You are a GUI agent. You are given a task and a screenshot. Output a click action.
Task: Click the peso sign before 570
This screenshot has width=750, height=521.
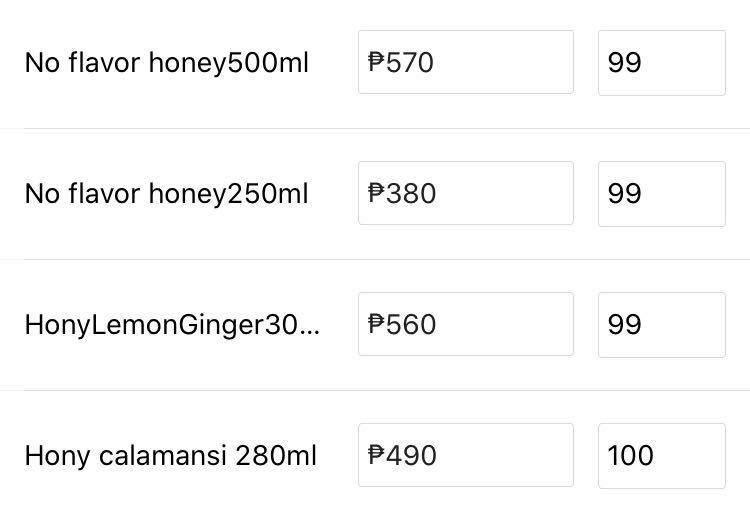click(376, 63)
